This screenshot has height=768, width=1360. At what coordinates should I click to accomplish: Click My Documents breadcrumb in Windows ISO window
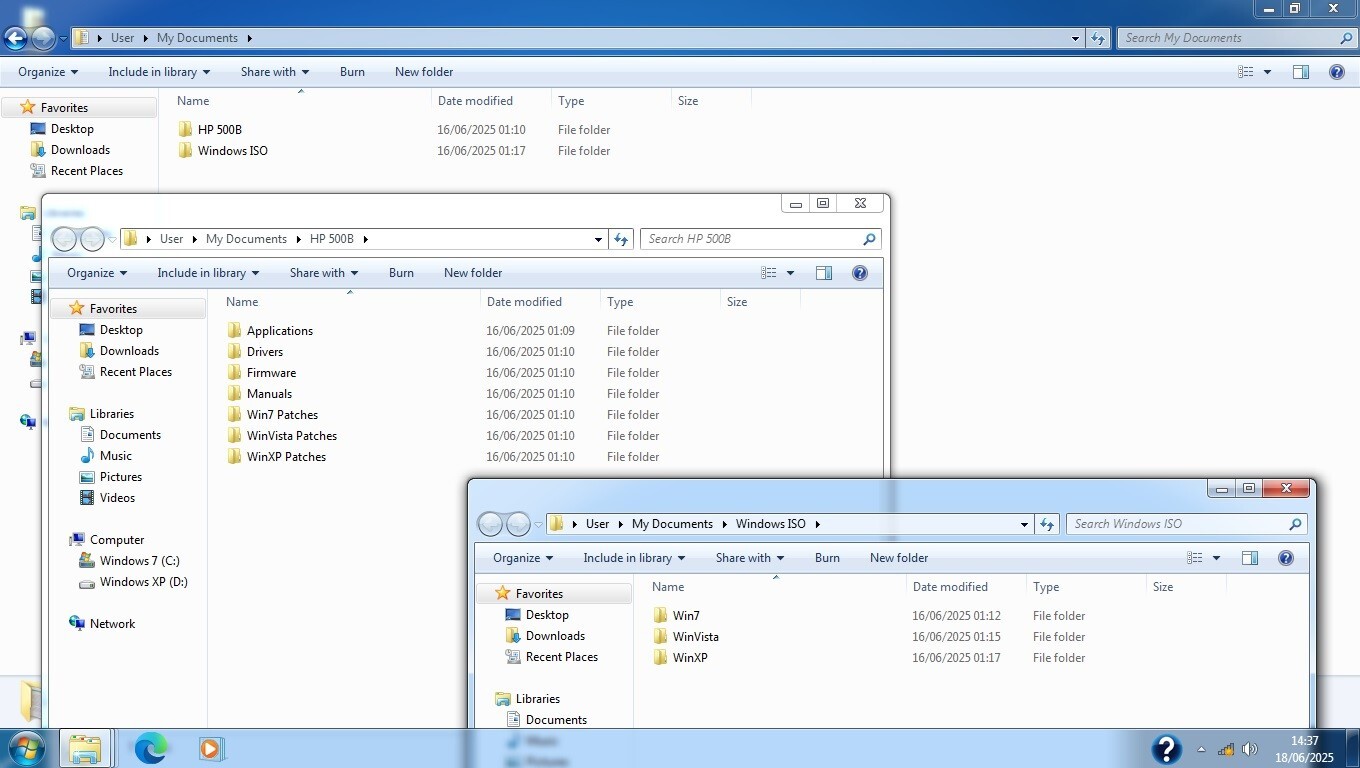pyautogui.click(x=672, y=524)
